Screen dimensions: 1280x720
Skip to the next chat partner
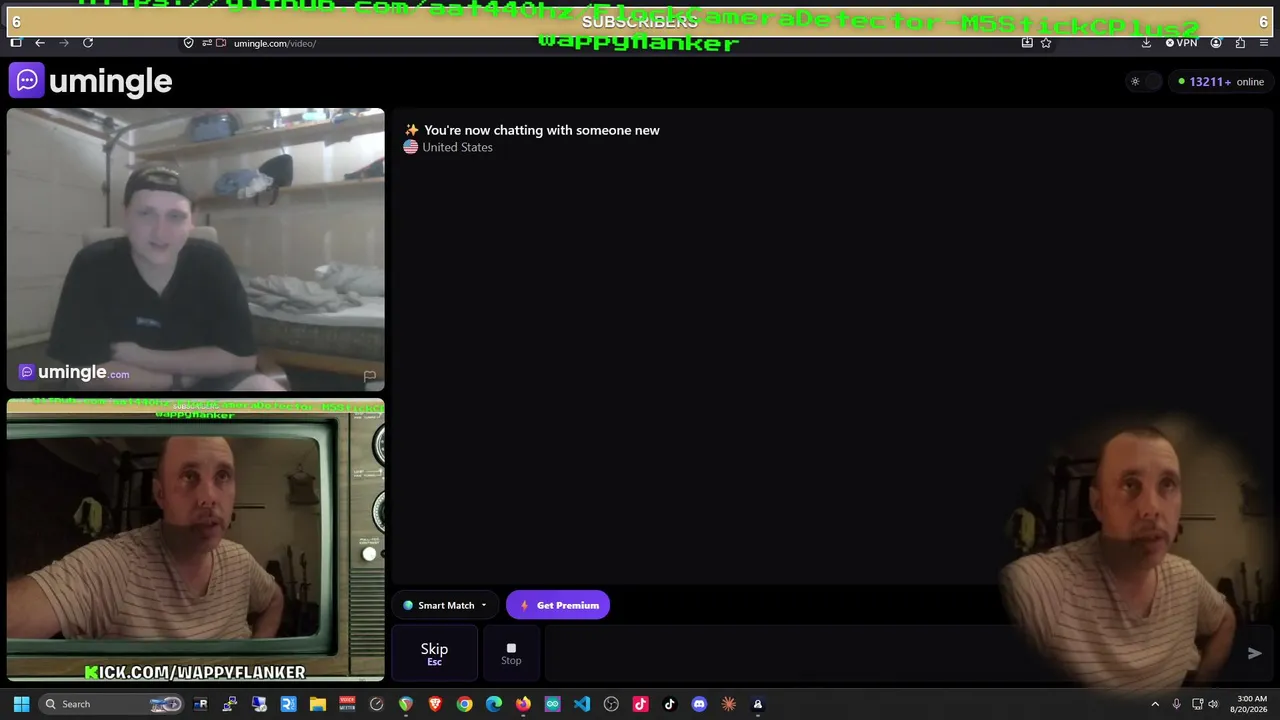(x=434, y=654)
